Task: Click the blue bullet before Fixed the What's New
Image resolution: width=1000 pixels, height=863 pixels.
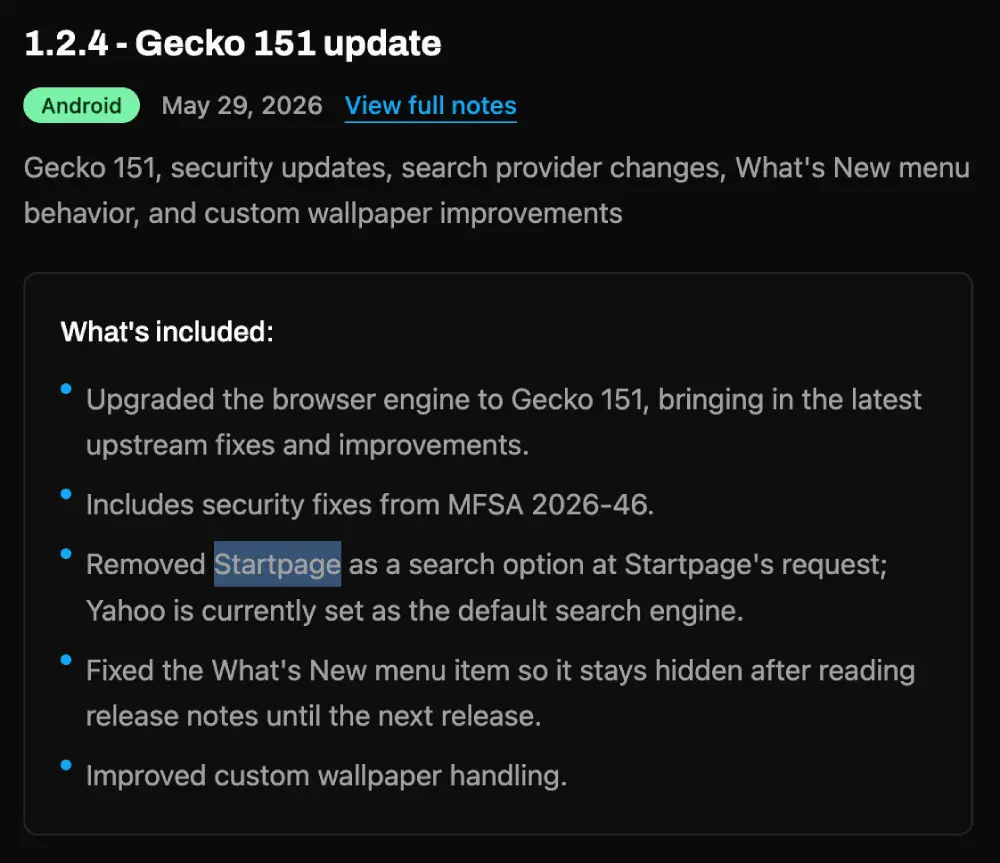Action: pos(66,660)
